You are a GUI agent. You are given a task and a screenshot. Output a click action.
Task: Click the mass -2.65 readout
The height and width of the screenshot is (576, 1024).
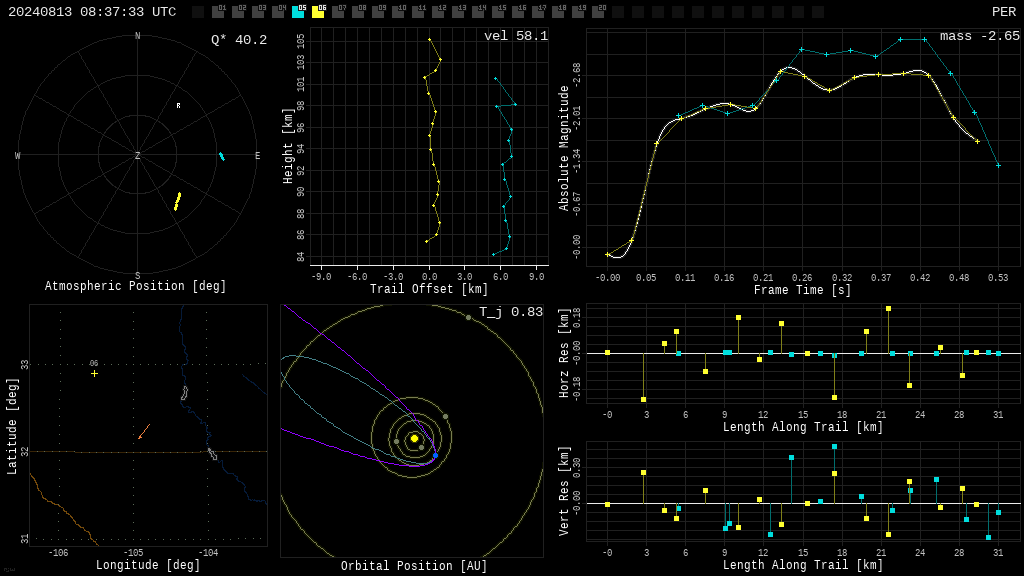(980, 36)
